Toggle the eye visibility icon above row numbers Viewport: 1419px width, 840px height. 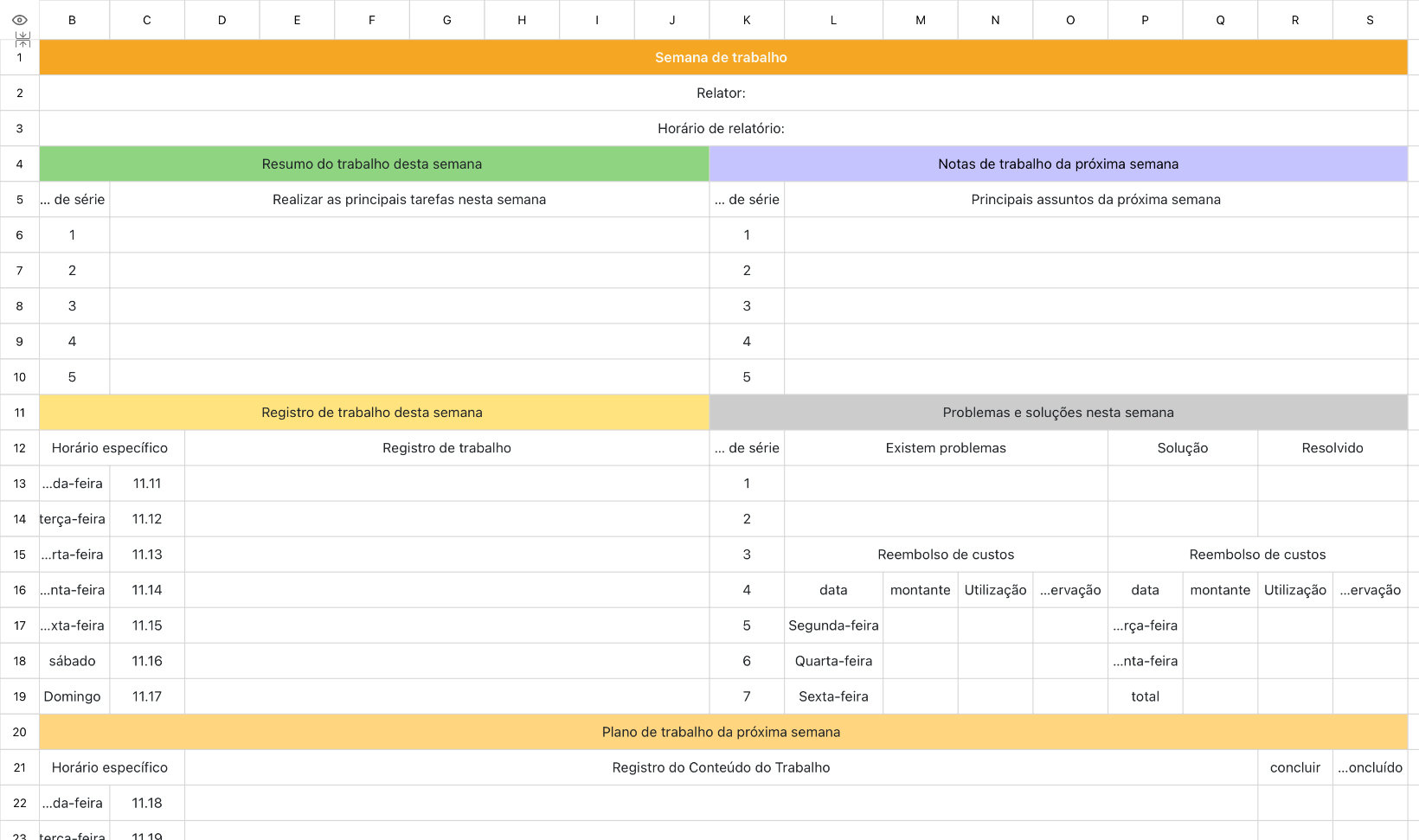[x=19, y=19]
